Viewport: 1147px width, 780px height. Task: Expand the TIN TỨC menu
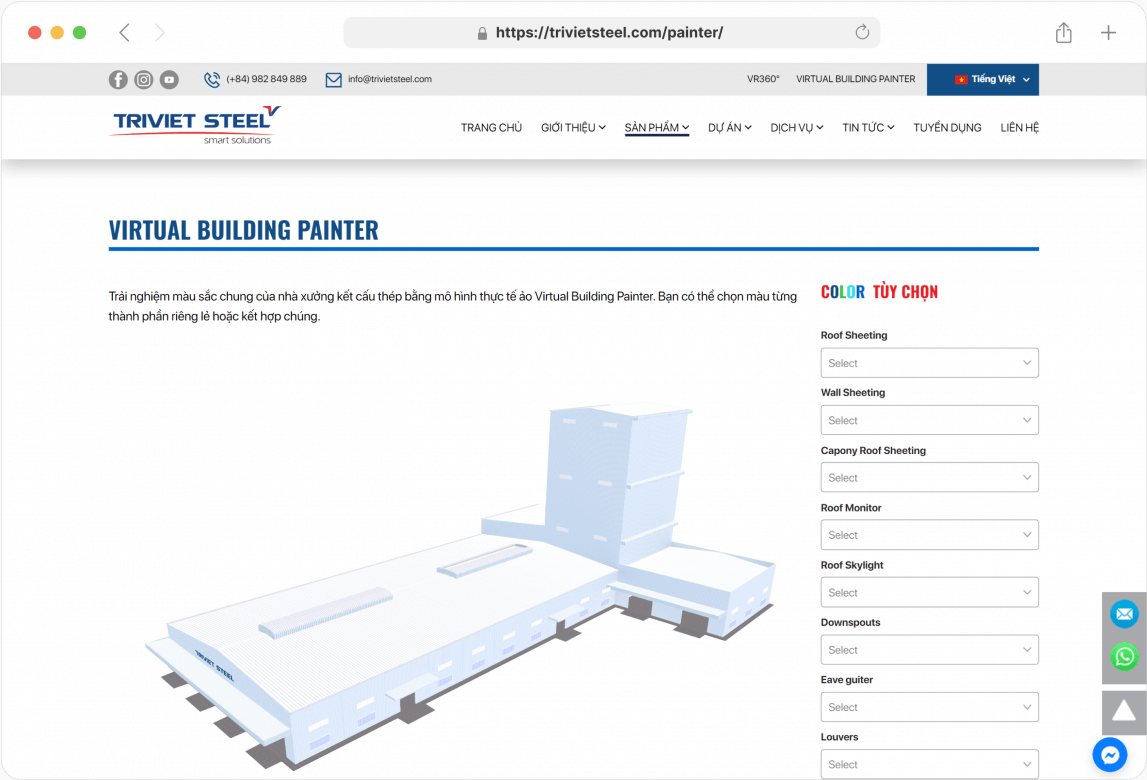868,127
